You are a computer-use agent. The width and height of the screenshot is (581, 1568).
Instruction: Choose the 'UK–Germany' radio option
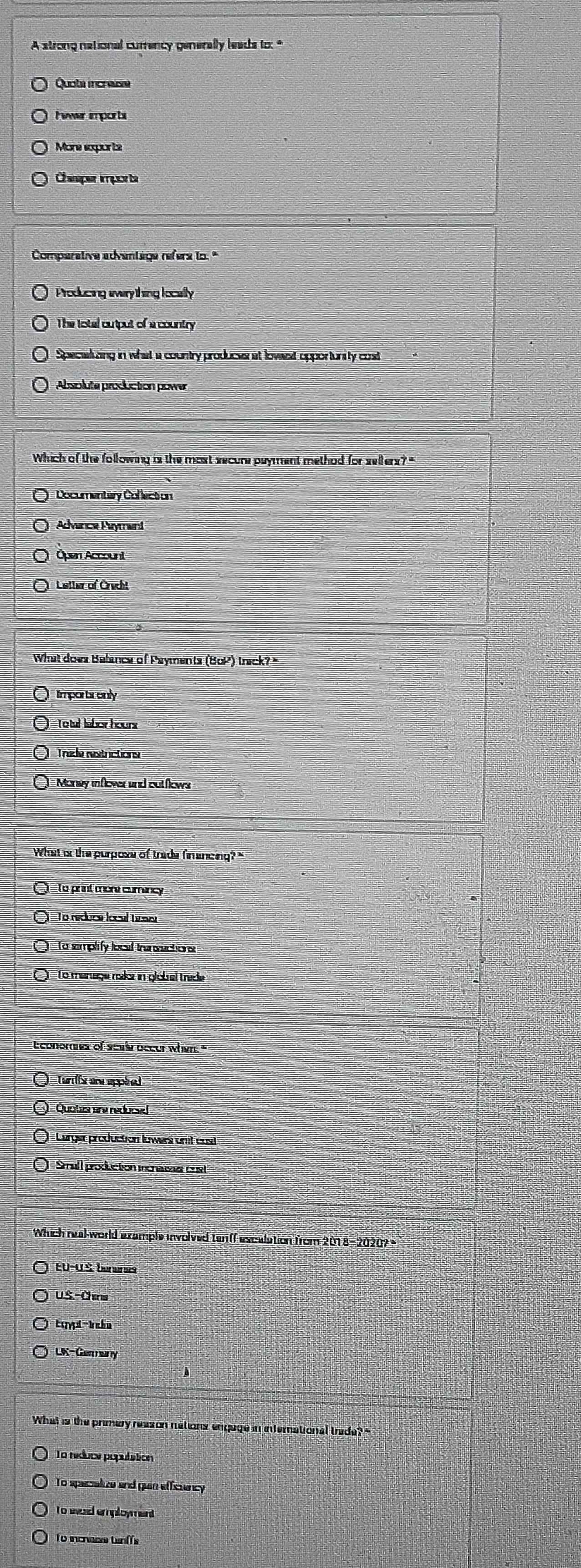pyautogui.click(x=40, y=1353)
